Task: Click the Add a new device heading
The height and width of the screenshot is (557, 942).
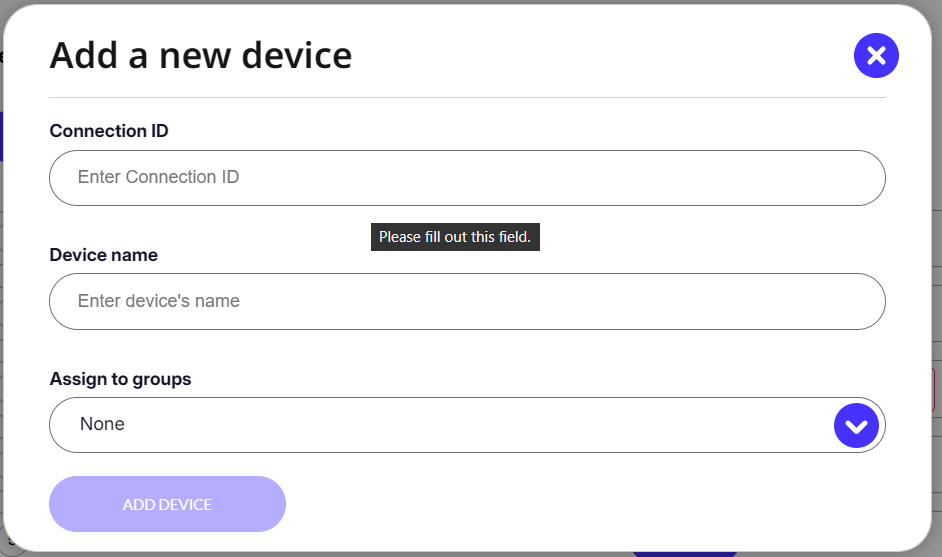Action: (x=201, y=55)
